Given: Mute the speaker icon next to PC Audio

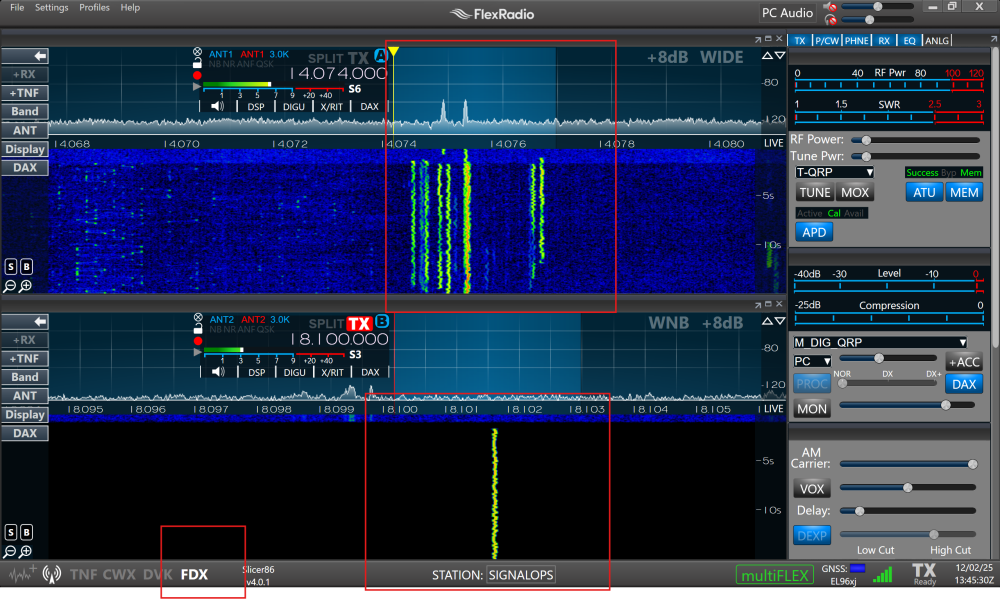Looking at the screenshot, I should [x=829, y=7].
